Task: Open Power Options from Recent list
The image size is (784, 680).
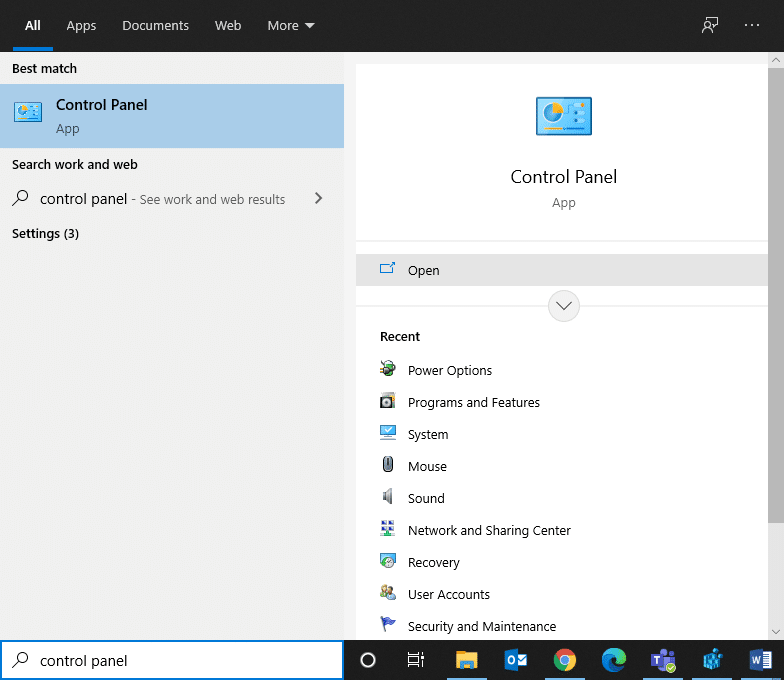Action: pos(449,370)
